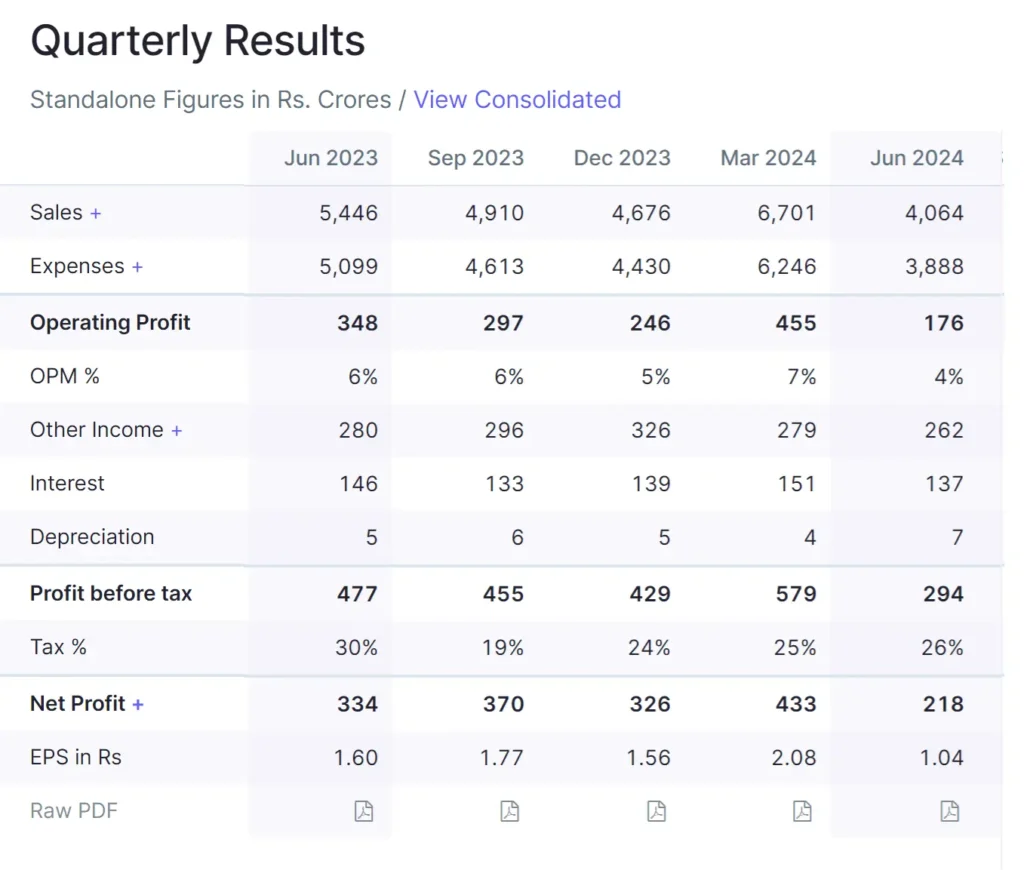Click the View Consolidated link
Viewport: 1024px width, 870px height.
tap(517, 100)
